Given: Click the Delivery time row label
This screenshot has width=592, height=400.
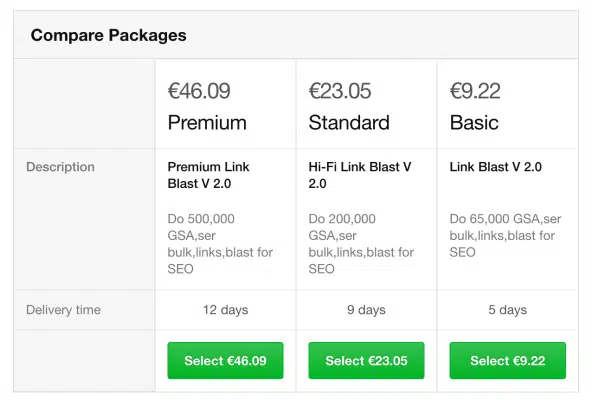Looking at the screenshot, I should click(x=63, y=310).
